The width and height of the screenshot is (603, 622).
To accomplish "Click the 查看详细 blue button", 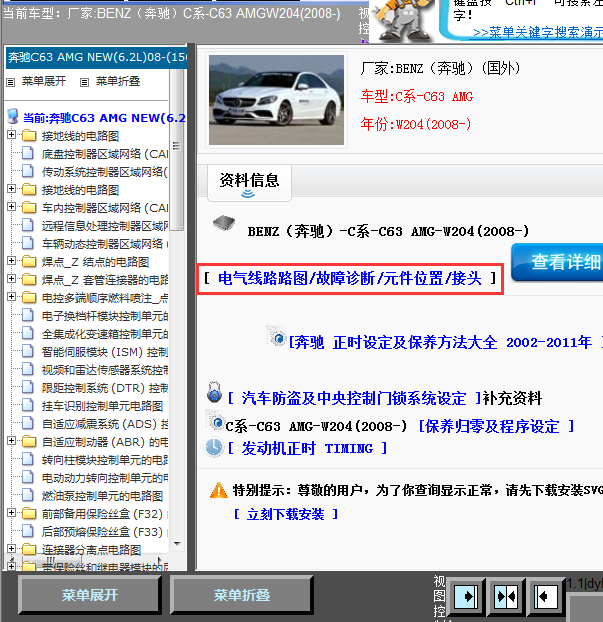I will pyautogui.click(x=557, y=263).
